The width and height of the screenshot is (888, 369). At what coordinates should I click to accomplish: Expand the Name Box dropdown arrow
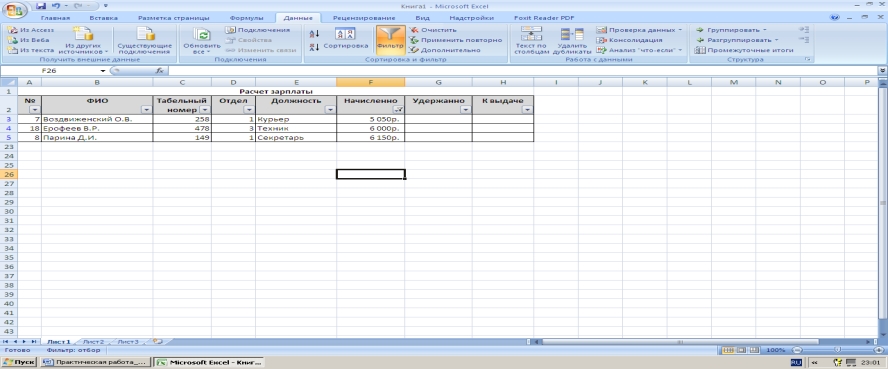[103, 71]
